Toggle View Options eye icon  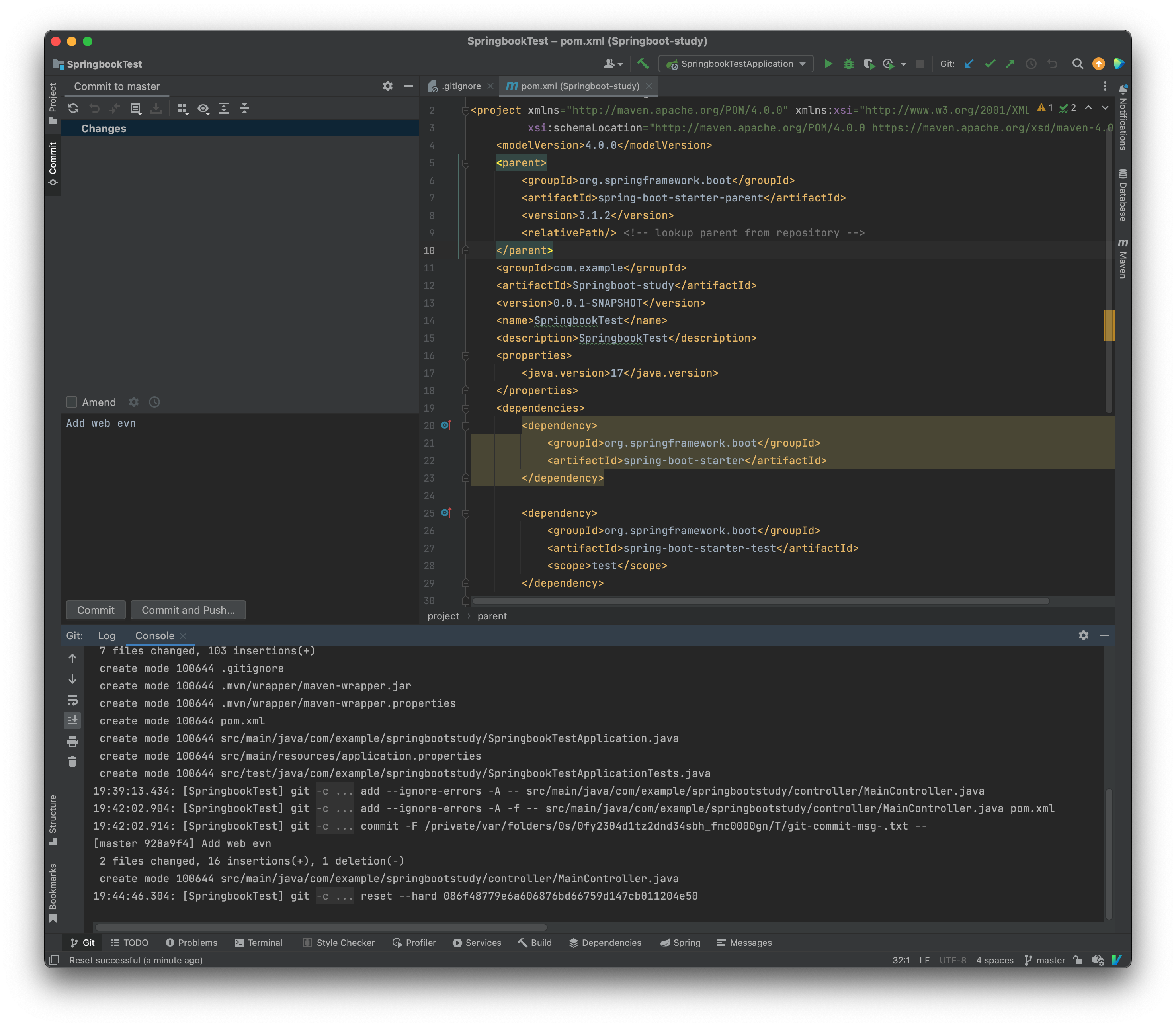tap(203, 108)
